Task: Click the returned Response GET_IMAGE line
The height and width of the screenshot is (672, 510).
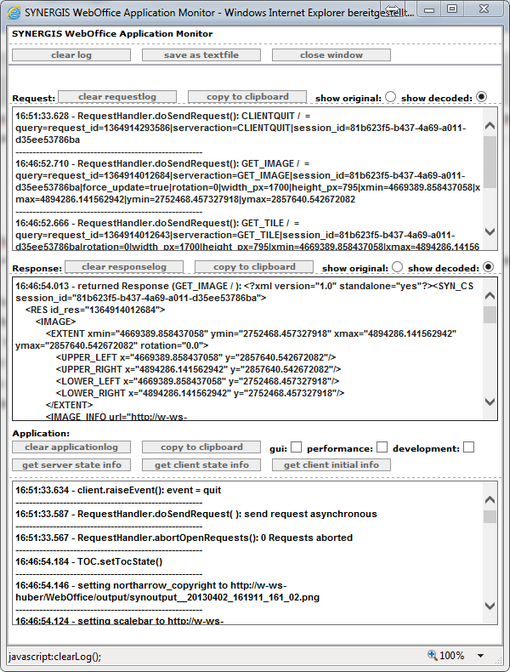Action: (244, 286)
